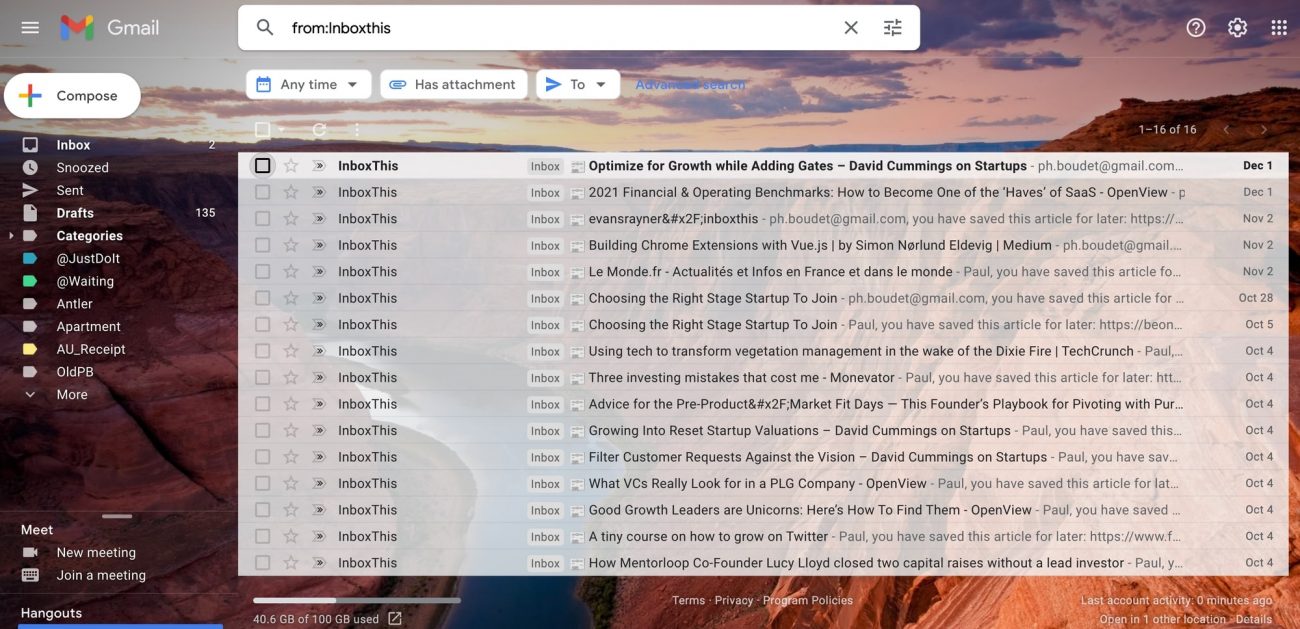Screen dimensions: 1300x629
Task: Open Settings gear icon
Action: pos(1238,28)
